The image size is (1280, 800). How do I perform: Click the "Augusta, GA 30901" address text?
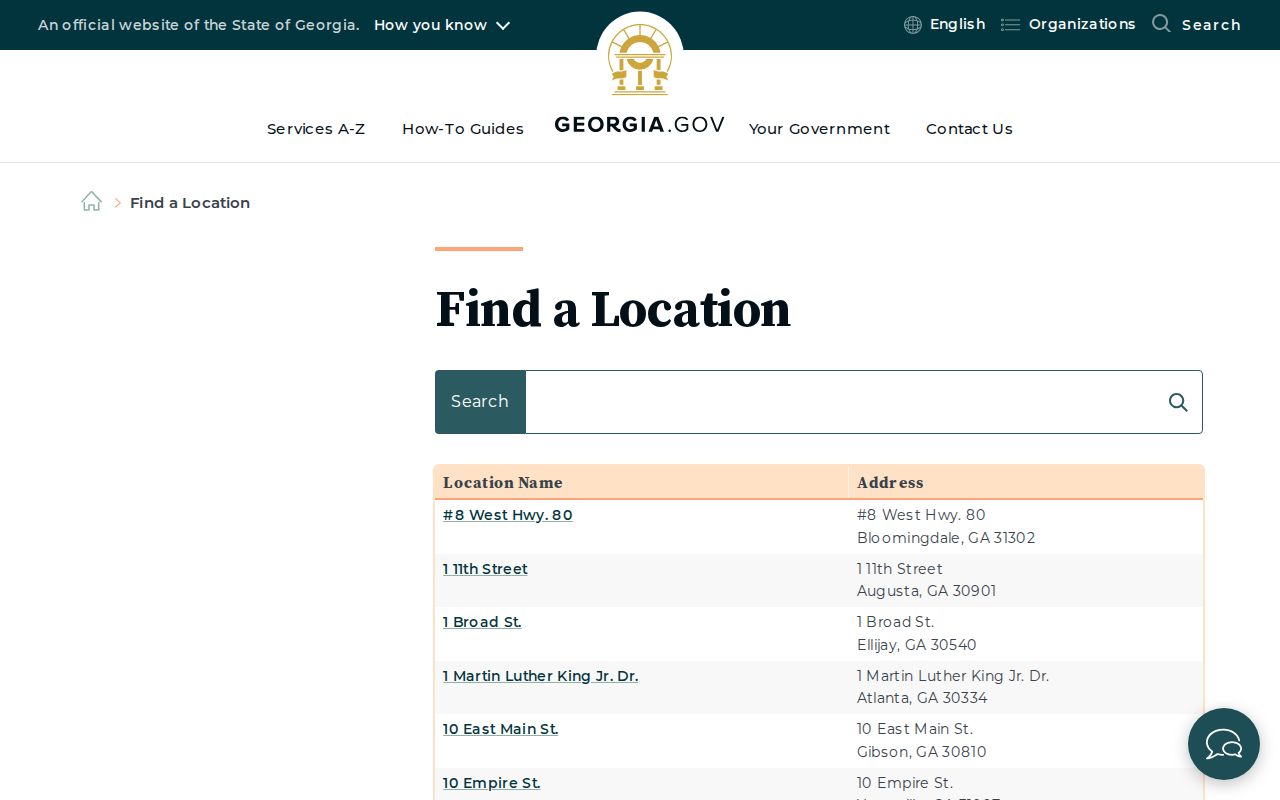tap(926, 591)
